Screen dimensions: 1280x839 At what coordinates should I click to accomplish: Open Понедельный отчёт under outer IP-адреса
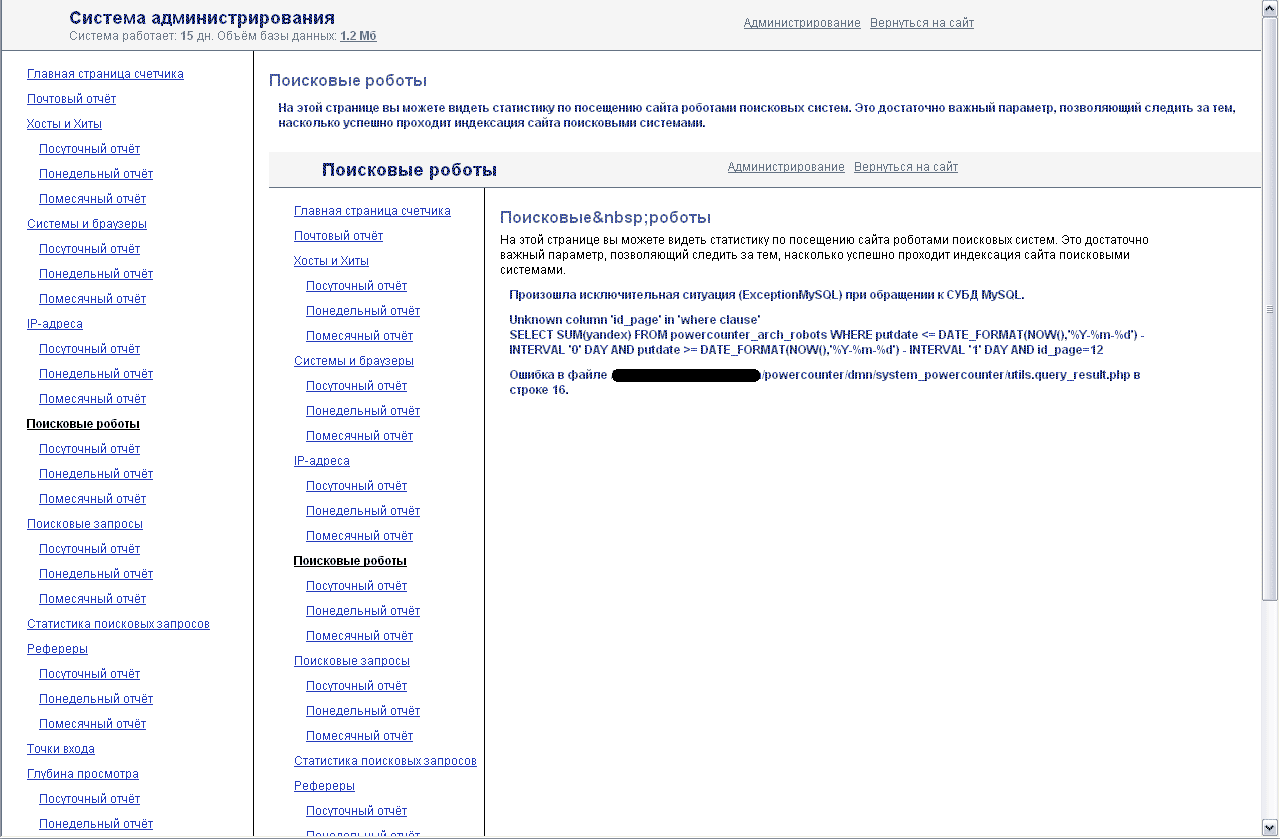tap(96, 374)
